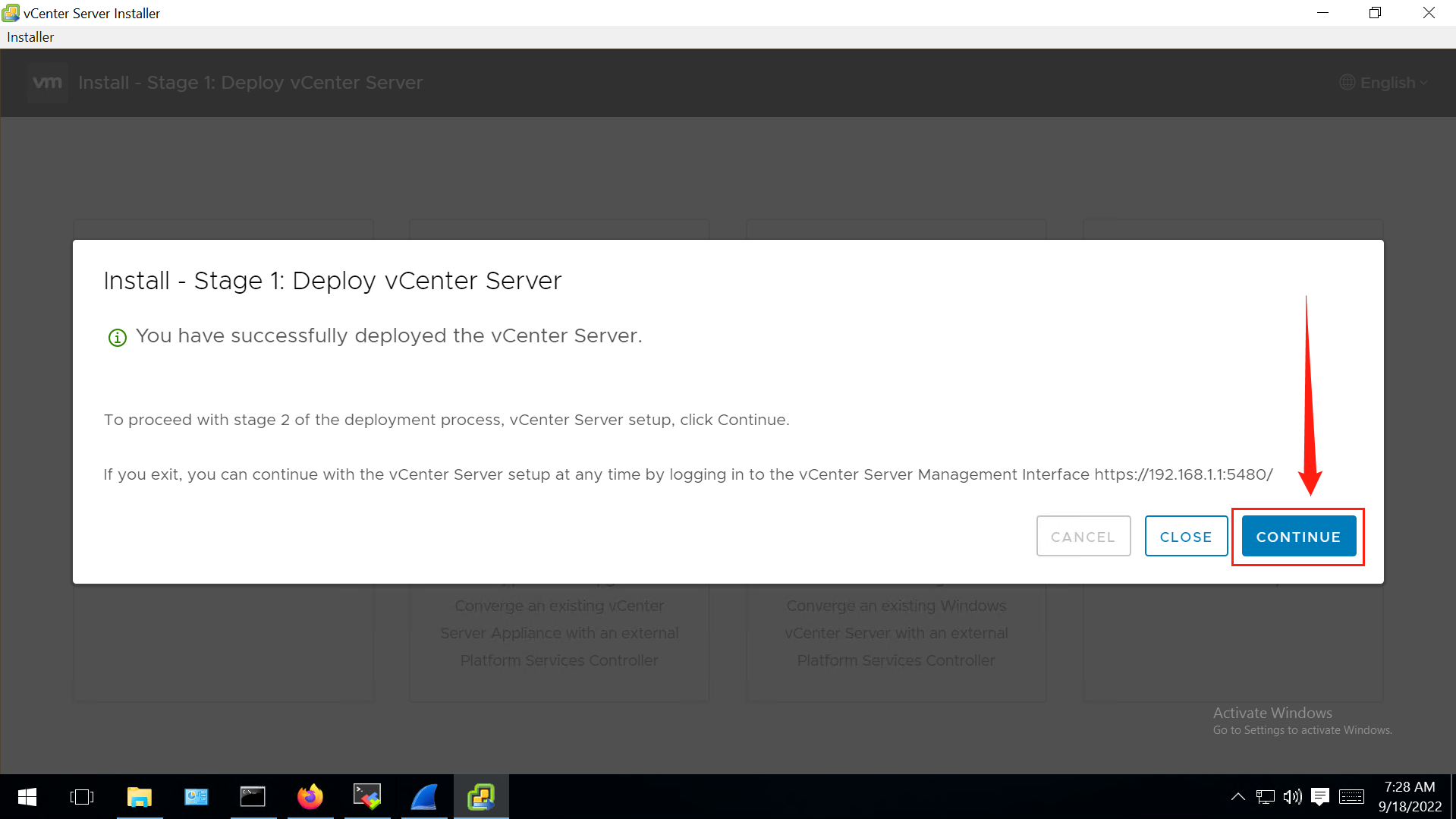1456x819 pixels.
Task: Click the vm logo icon
Action: [x=47, y=83]
